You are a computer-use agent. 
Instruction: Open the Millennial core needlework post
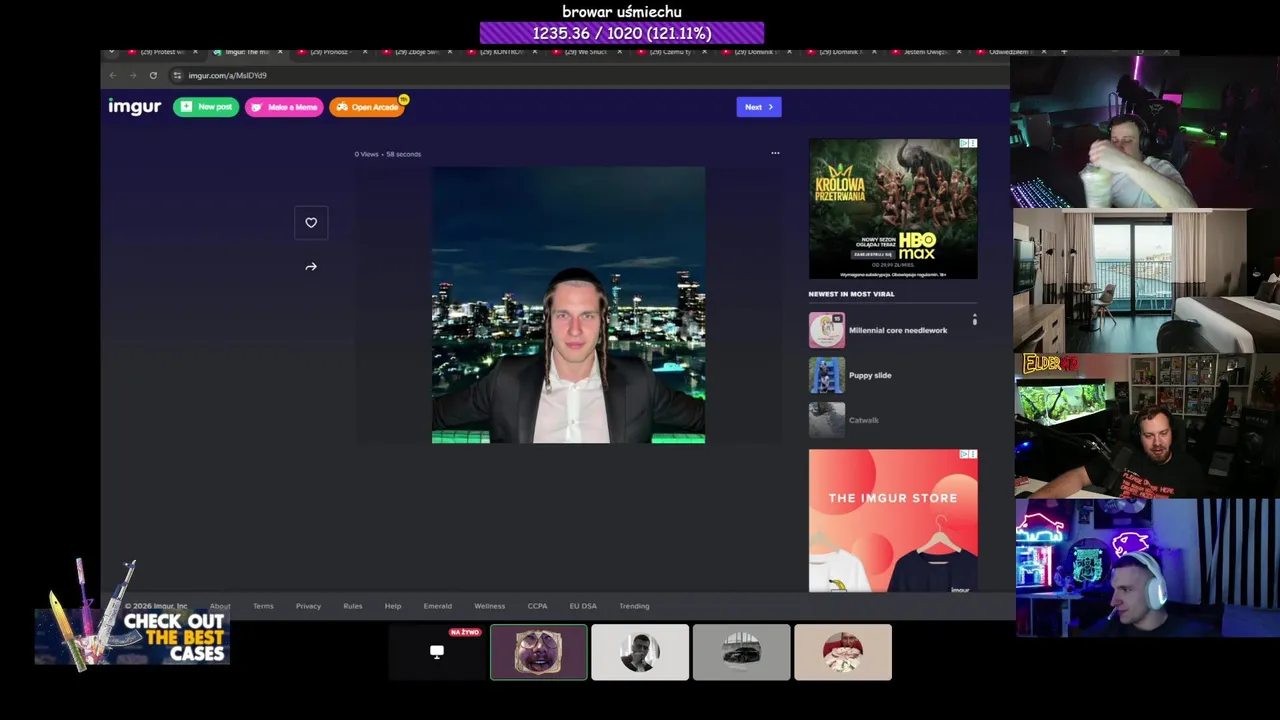point(898,330)
